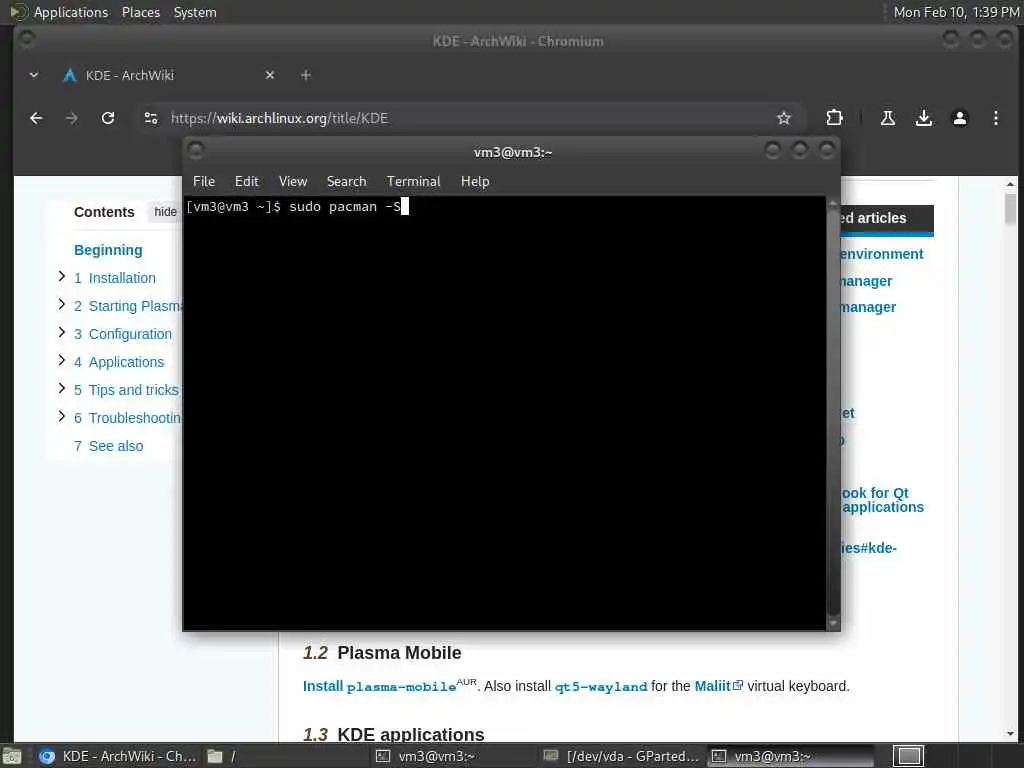Expand the Starting Plasma contents section
Viewport: 1024px width, 768px height.
click(x=61, y=304)
